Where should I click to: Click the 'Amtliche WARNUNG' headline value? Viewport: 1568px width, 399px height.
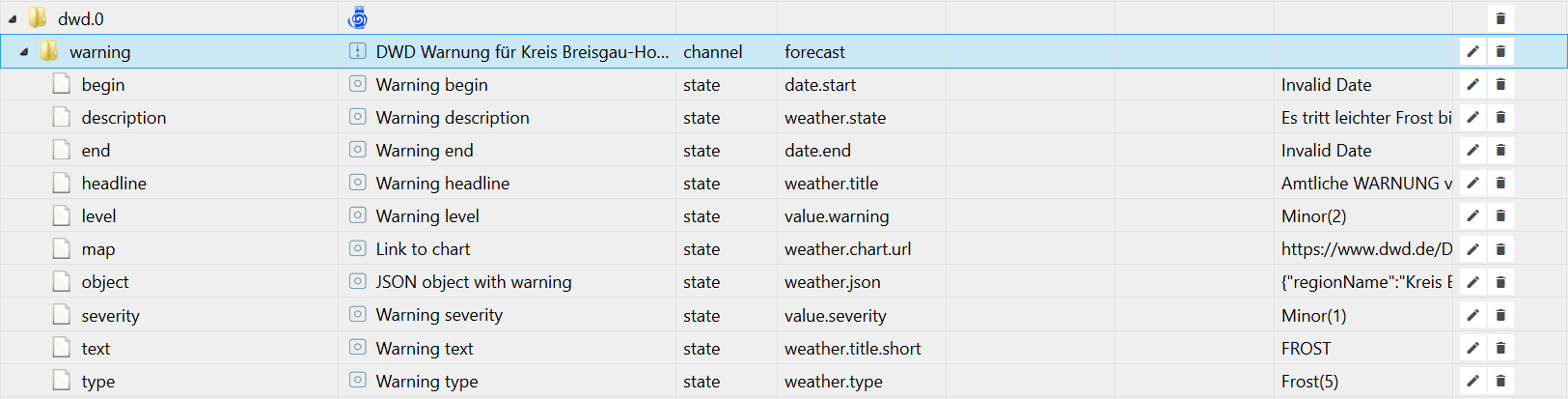coord(1366,184)
